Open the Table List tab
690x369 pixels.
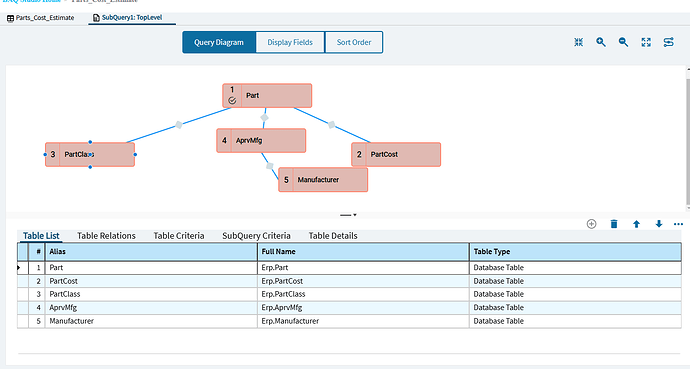coord(41,236)
